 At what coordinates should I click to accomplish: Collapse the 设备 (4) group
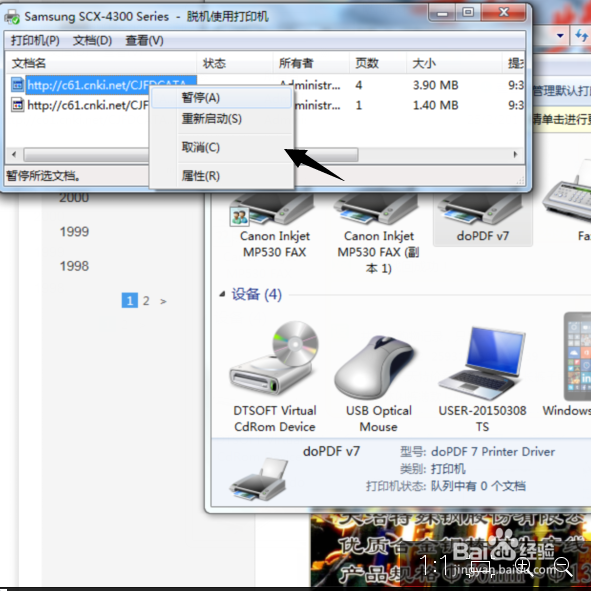point(222,294)
